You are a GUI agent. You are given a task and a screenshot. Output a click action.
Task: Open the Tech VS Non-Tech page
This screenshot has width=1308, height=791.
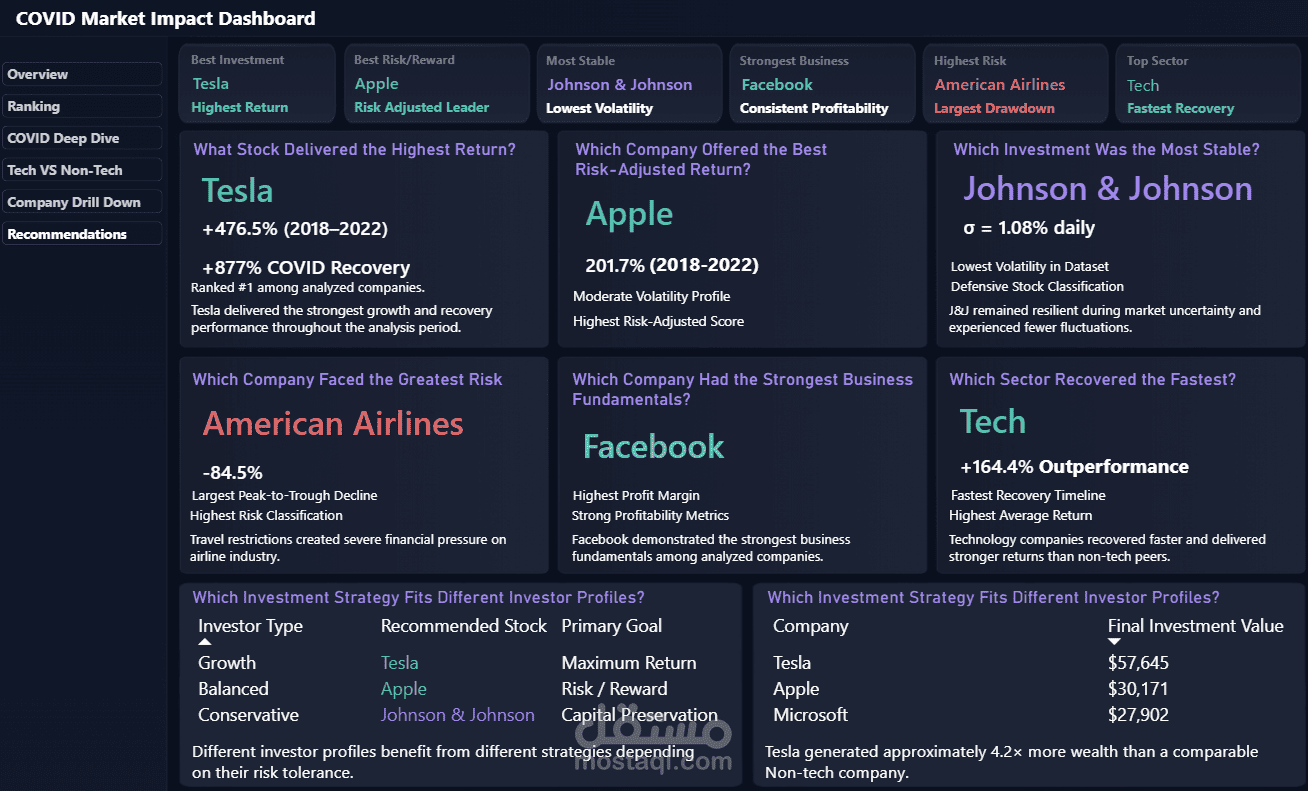tap(82, 170)
